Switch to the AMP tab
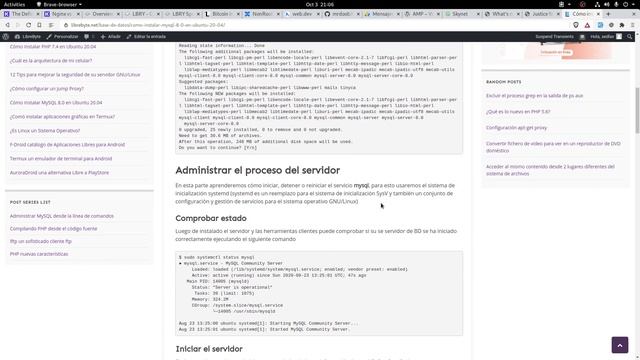This screenshot has width=640, height=360. click(423, 14)
